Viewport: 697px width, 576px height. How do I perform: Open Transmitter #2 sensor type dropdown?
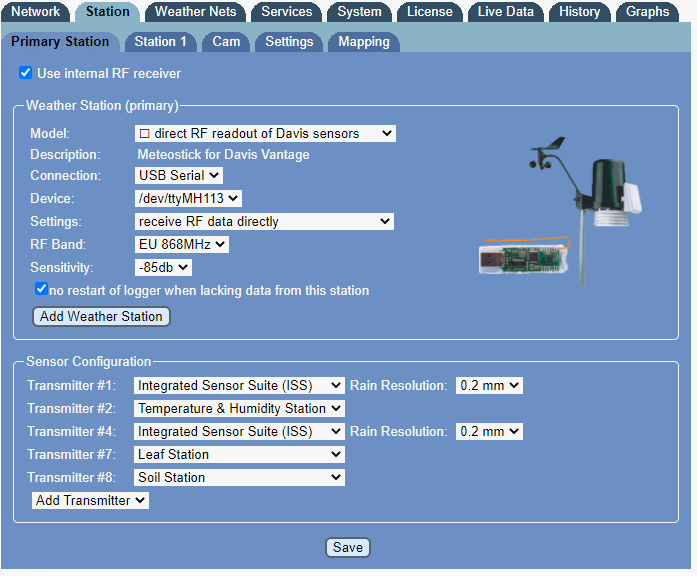point(239,408)
